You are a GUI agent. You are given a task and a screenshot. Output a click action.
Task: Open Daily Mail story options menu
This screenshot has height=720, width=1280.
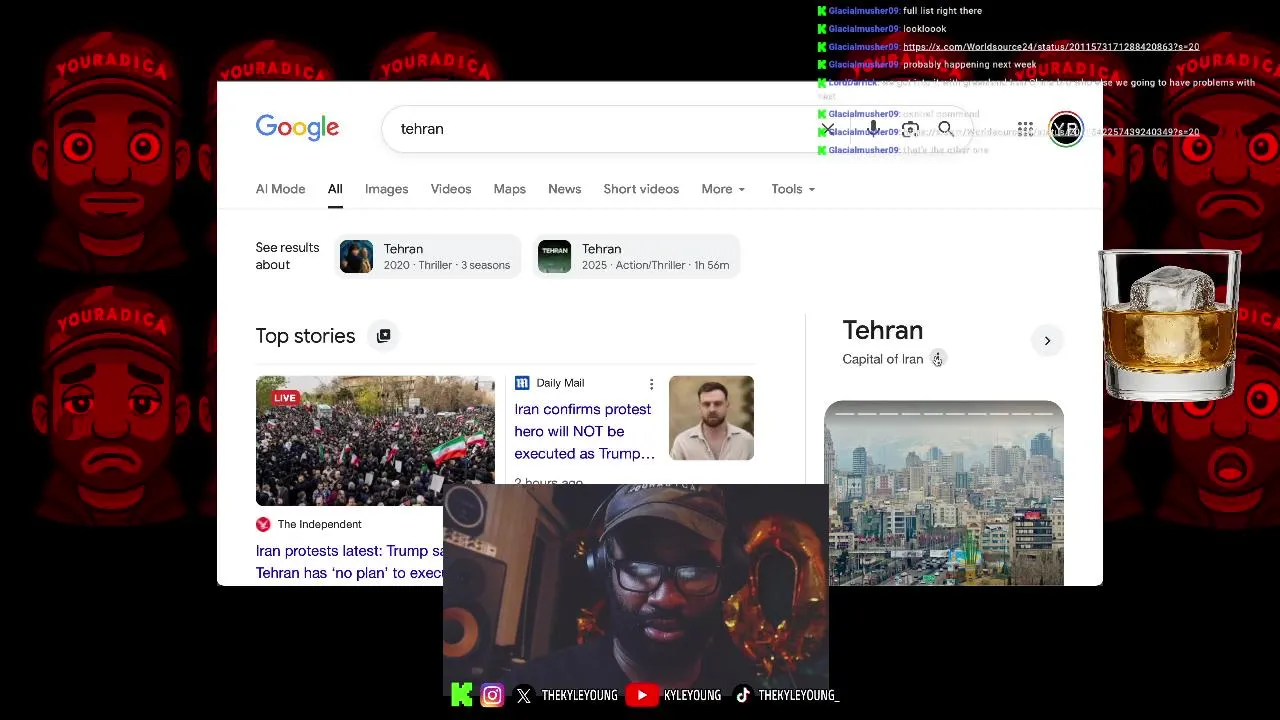651,384
